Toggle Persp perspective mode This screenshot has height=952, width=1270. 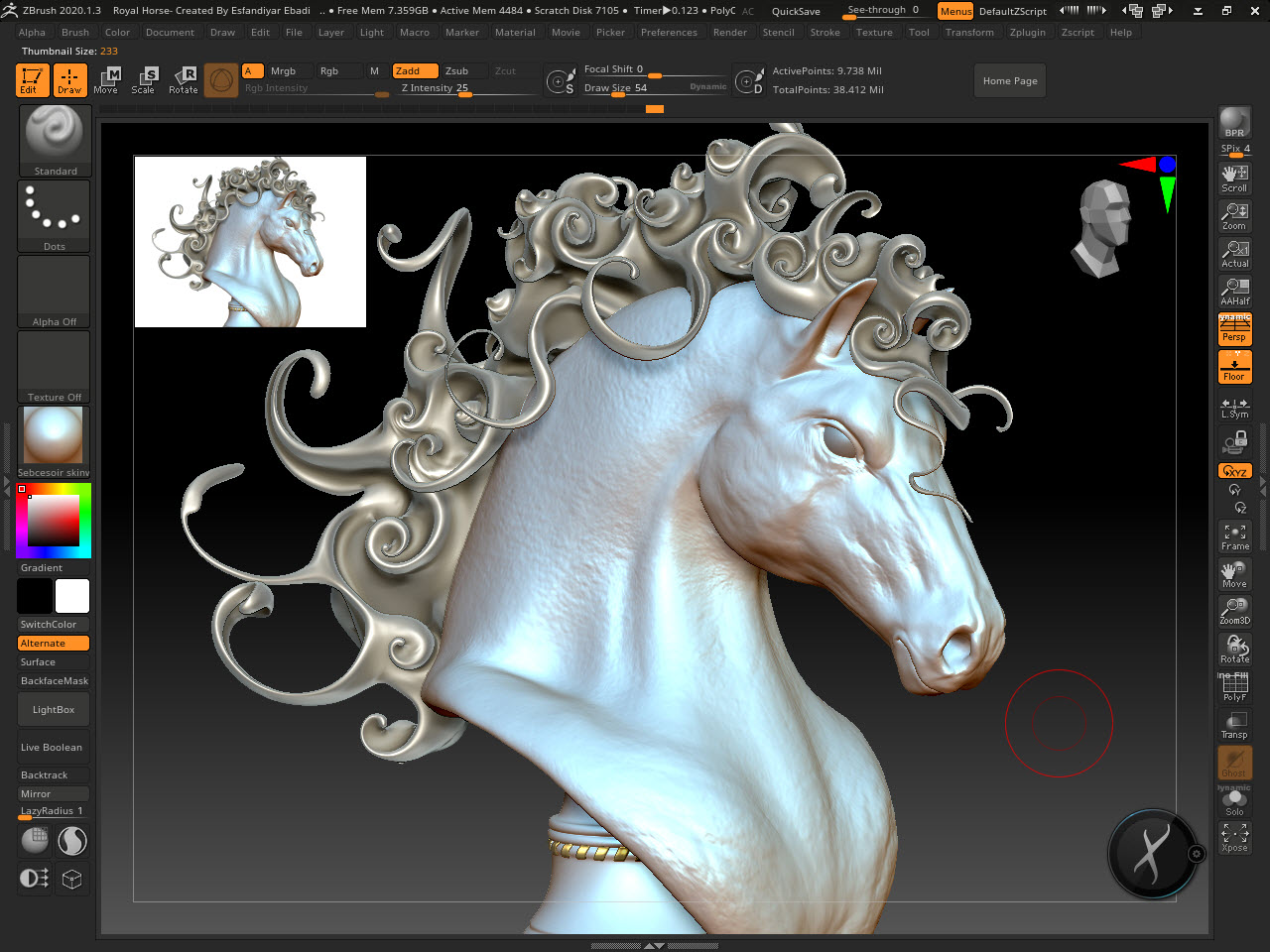(1234, 329)
